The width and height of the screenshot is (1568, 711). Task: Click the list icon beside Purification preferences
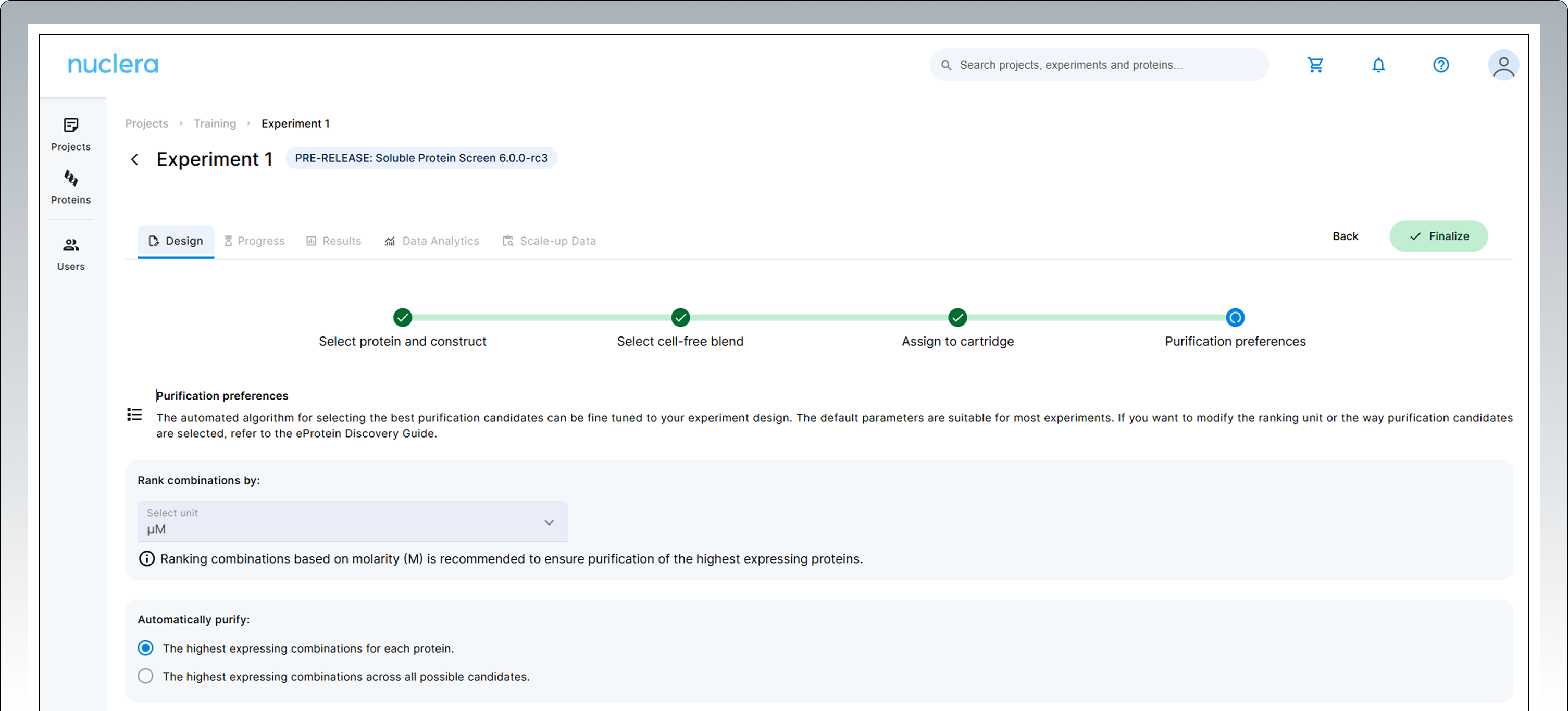pos(134,415)
